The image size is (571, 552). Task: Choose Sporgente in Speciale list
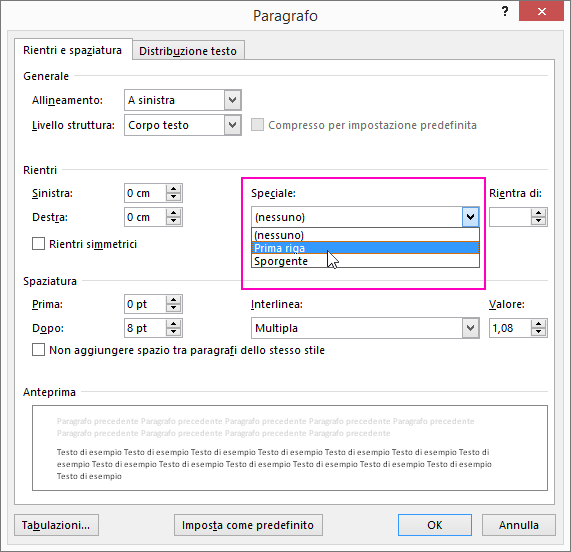tap(365, 261)
